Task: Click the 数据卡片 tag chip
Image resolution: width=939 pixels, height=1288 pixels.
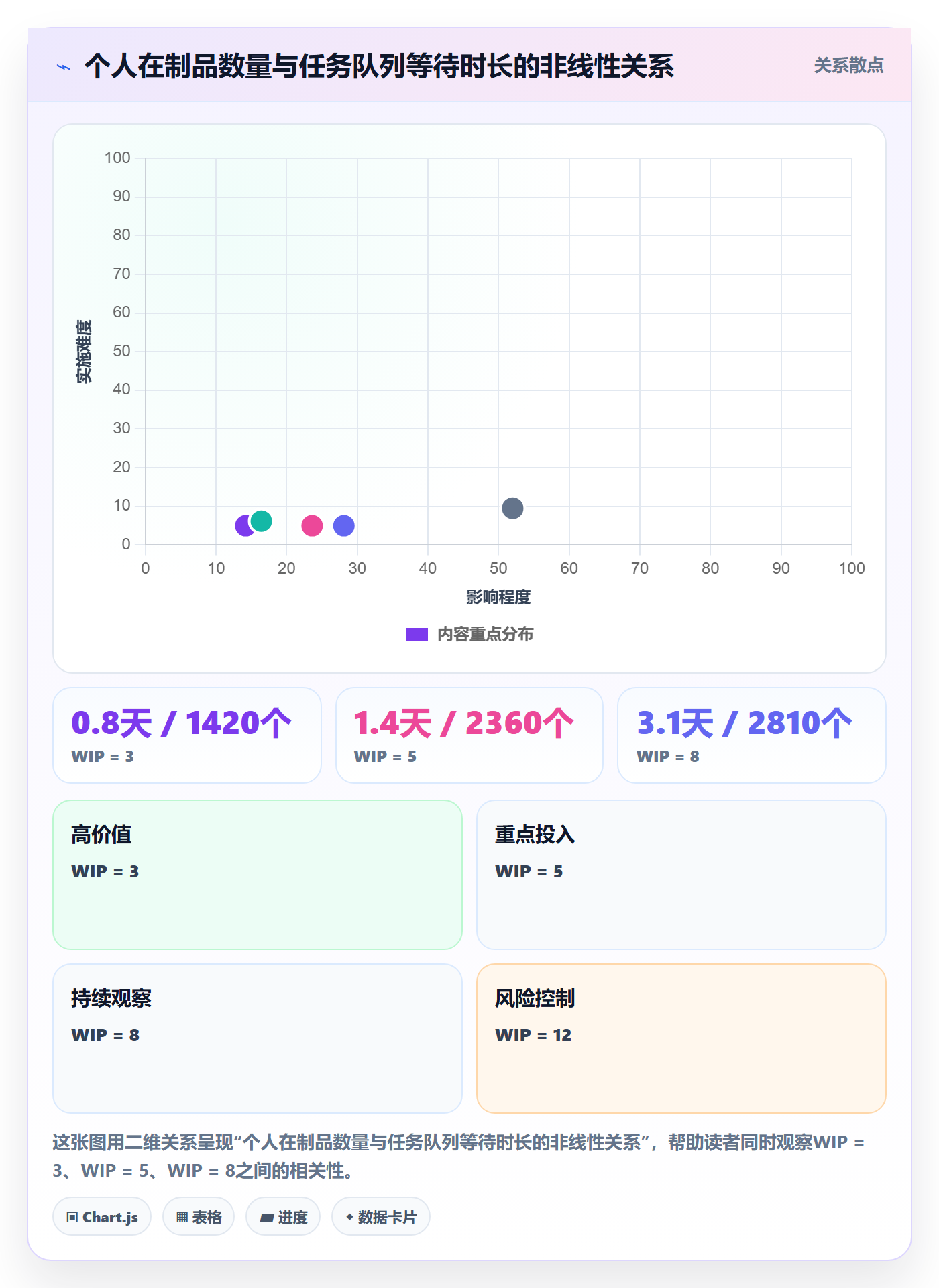Action: [381, 1216]
